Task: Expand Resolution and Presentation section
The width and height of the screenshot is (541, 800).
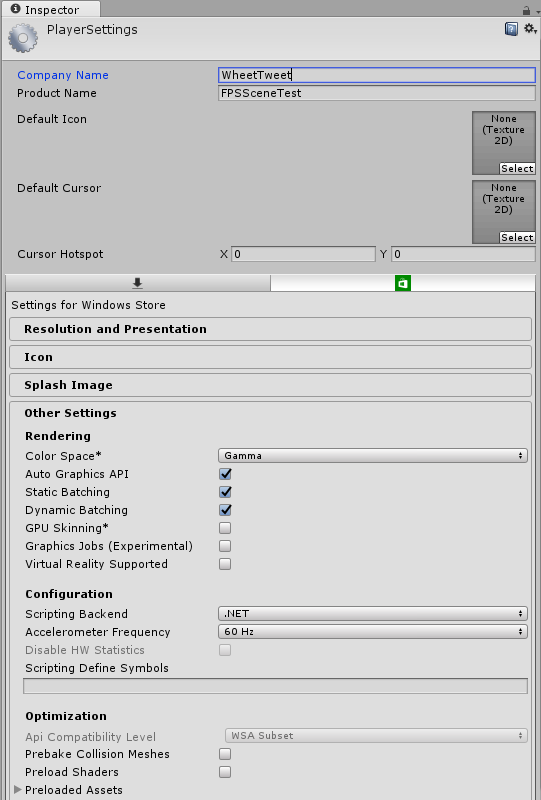Action: point(270,329)
